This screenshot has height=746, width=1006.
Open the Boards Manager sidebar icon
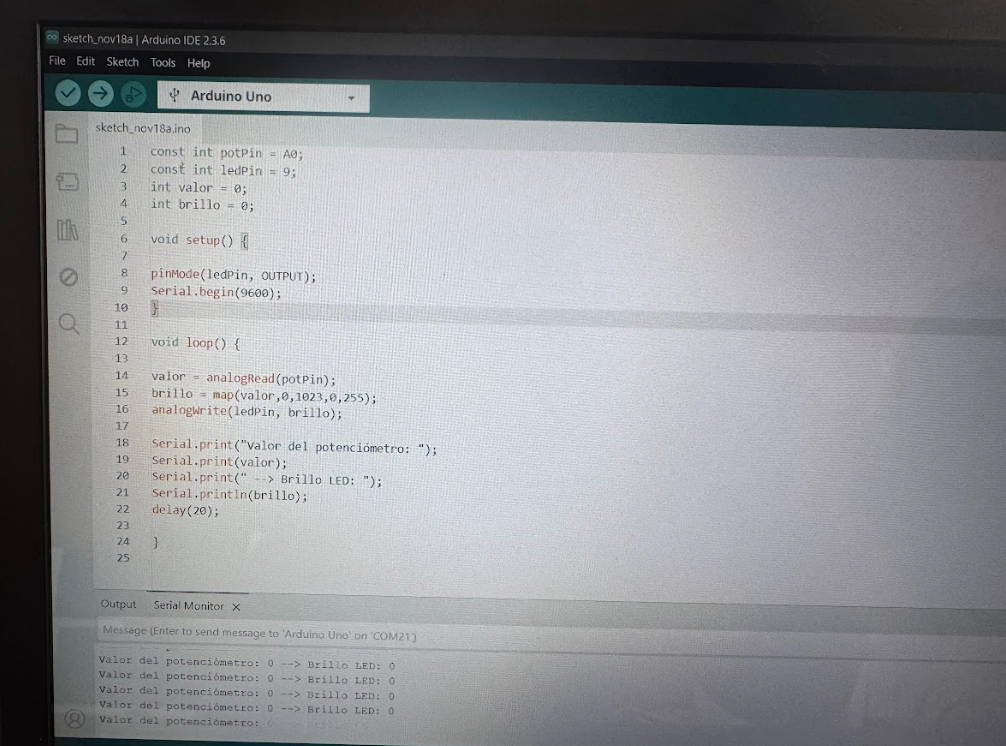tap(67, 181)
